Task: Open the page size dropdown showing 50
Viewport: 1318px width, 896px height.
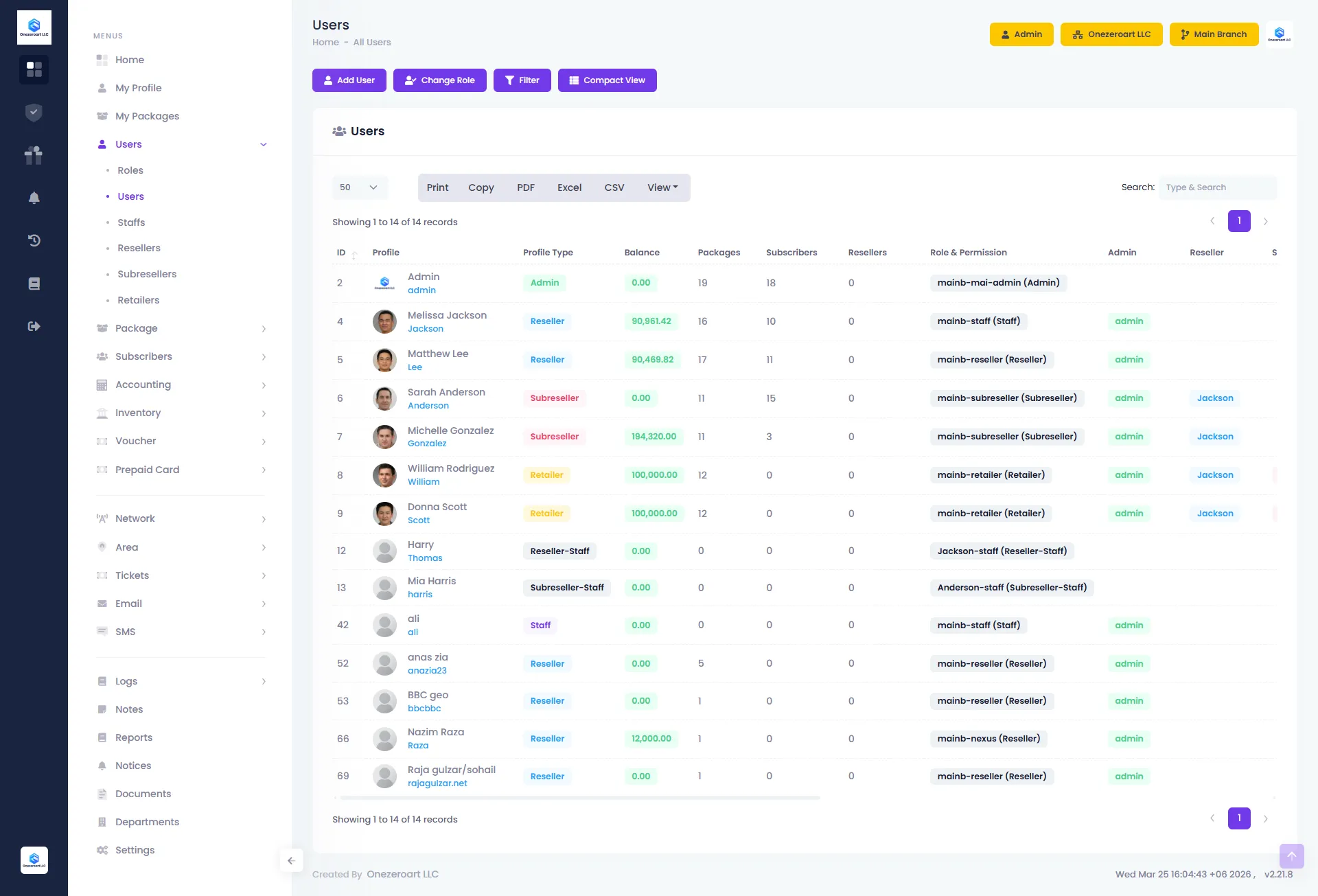Action: click(x=359, y=187)
